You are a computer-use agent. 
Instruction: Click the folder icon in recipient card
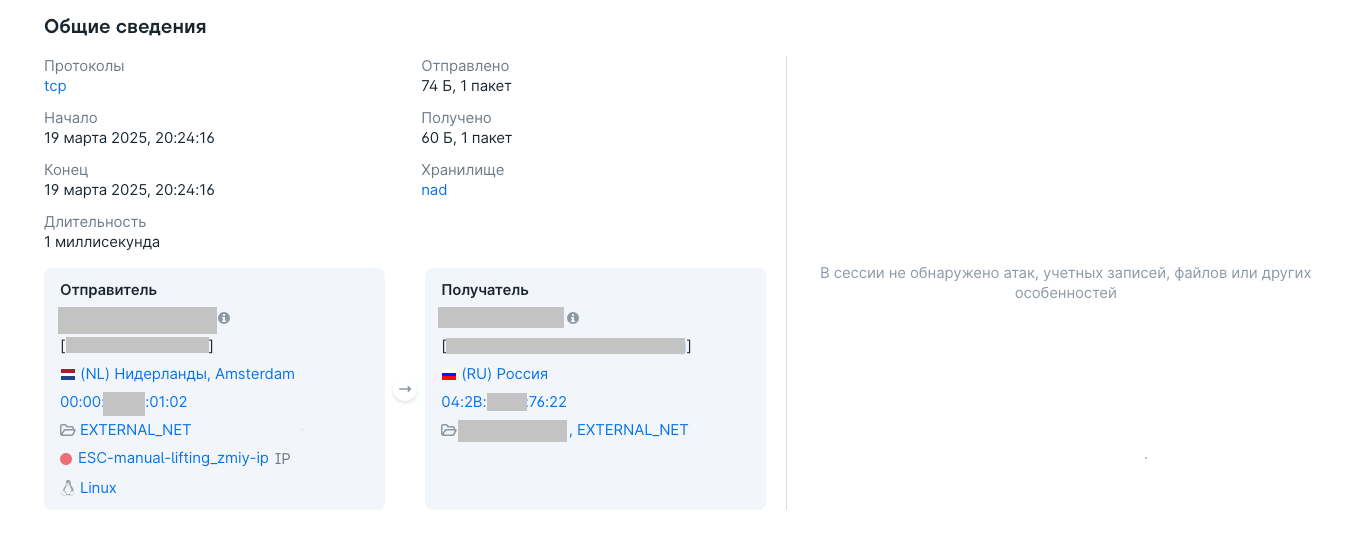click(449, 430)
